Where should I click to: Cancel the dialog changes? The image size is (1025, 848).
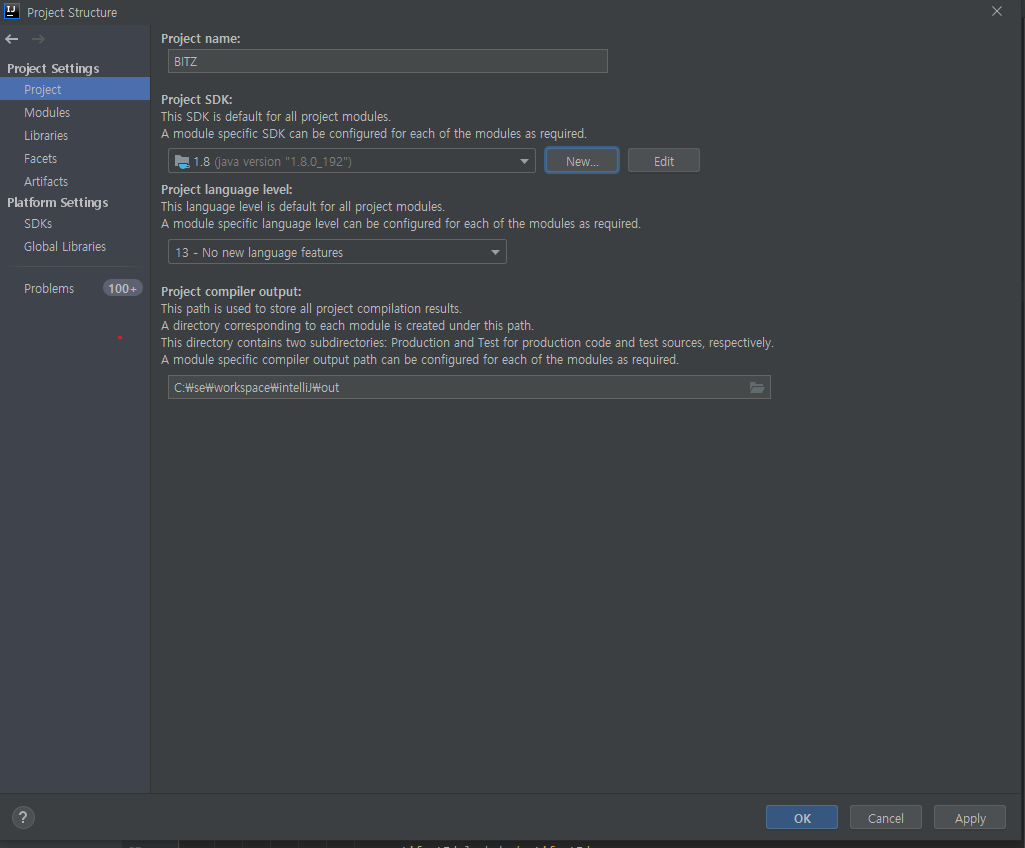pyautogui.click(x=886, y=817)
